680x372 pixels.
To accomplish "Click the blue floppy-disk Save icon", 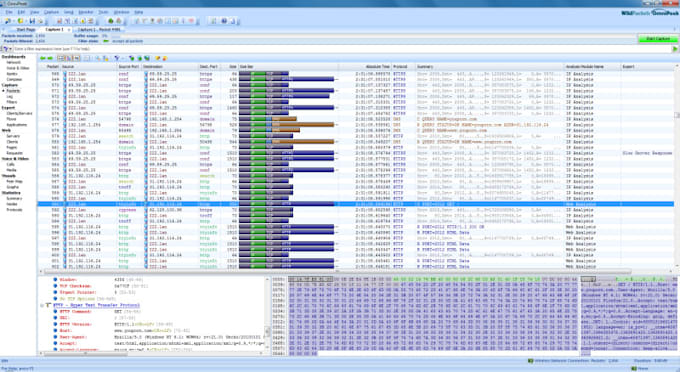I will [32, 21].
